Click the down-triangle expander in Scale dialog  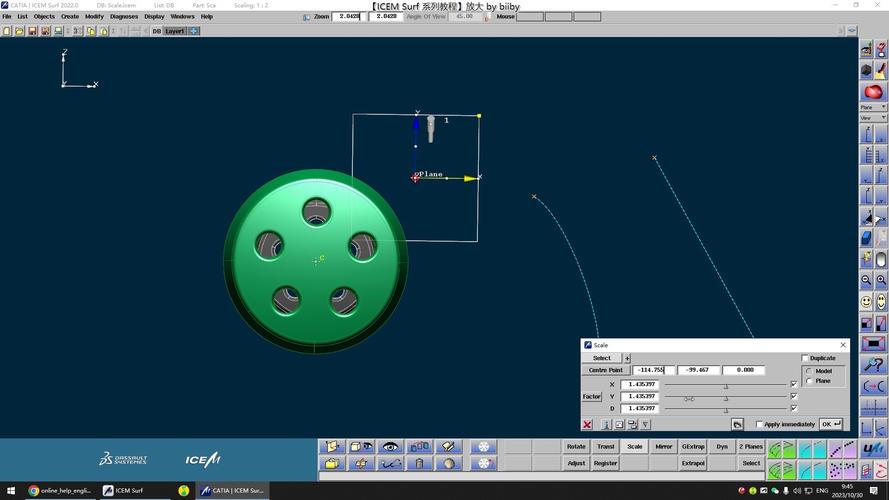tap(645, 424)
